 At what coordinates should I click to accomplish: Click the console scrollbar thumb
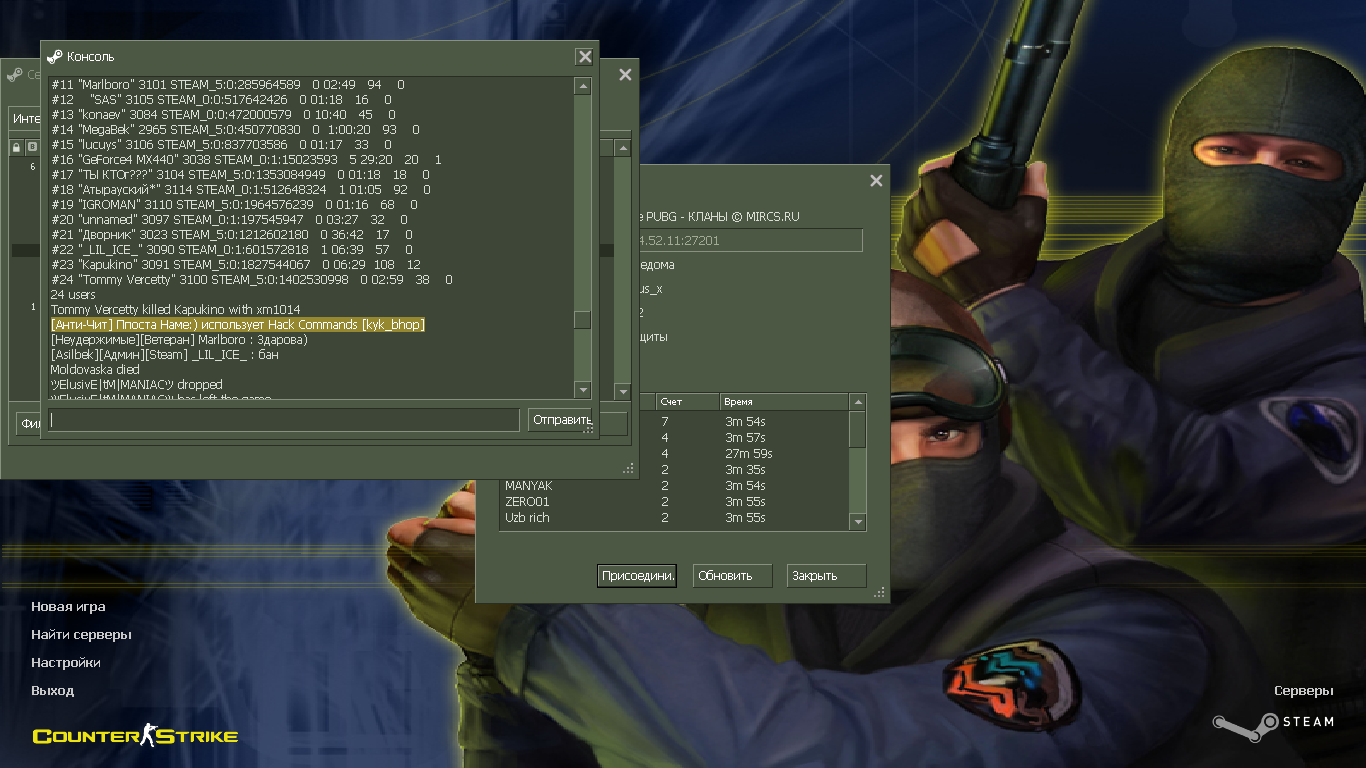[x=582, y=320]
